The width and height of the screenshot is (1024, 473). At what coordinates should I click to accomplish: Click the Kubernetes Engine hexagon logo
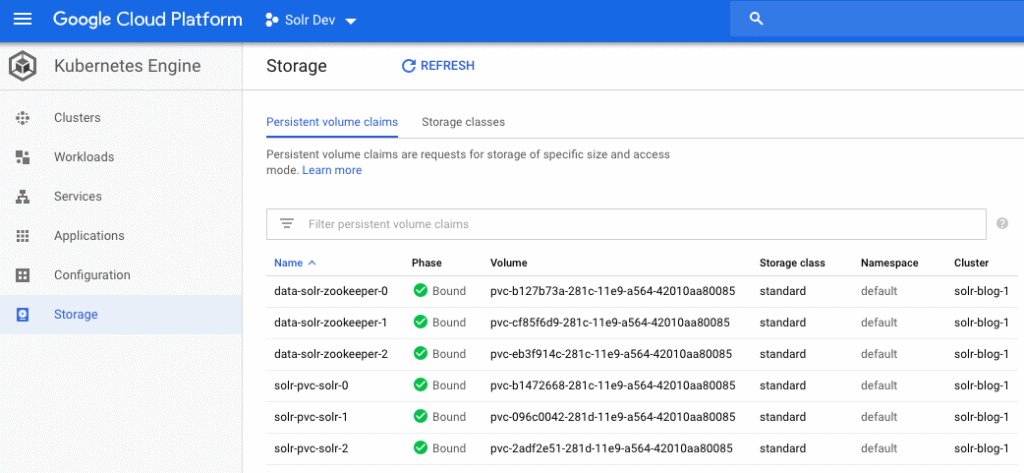pyautogui.click(x=23, y=67)
